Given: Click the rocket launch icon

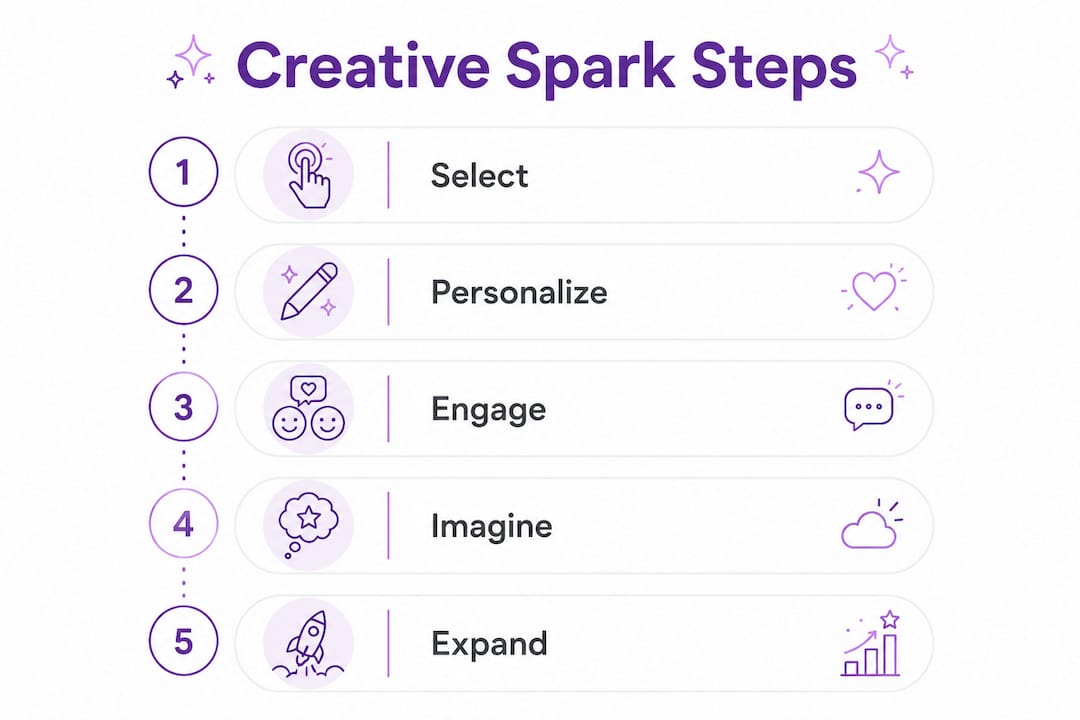Looking at the screenshot, I should (x=309, y=642).
